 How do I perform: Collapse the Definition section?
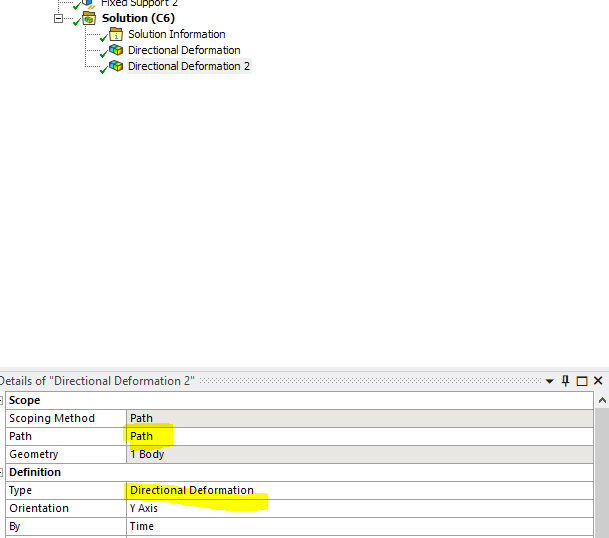pos(2,472)
